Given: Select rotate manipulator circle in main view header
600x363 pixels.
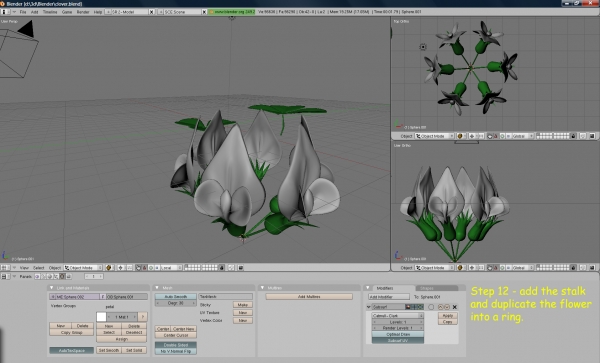Looking at the screenshot, I should pos(151,268).
